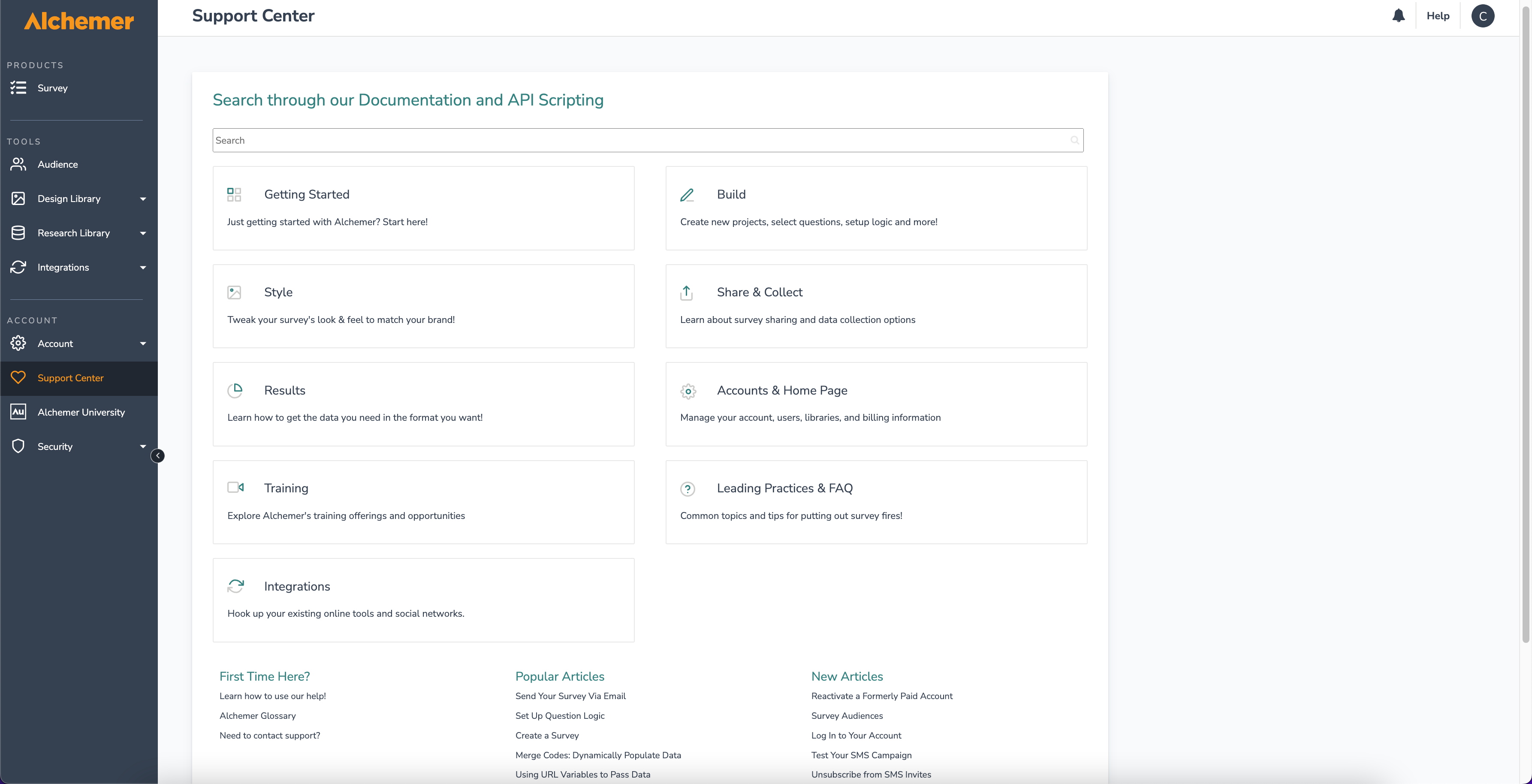This screenshot has width=1532, height=784.
Task: Expand sidebar Integrations dropdown arrow
Action: (143, 268)
